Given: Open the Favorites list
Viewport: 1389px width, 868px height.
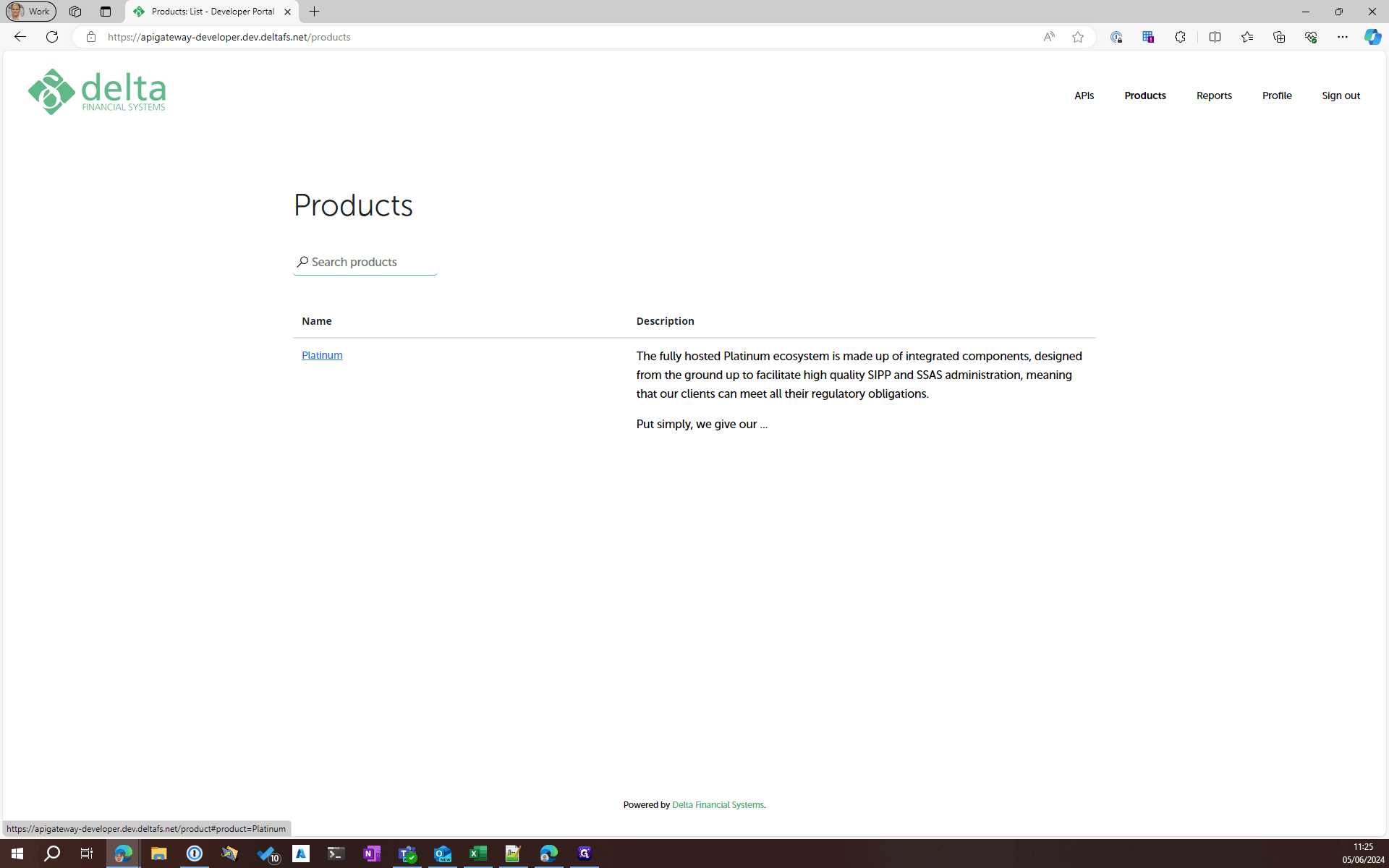Looking at the screenshot, I should tap(1247, 37).
